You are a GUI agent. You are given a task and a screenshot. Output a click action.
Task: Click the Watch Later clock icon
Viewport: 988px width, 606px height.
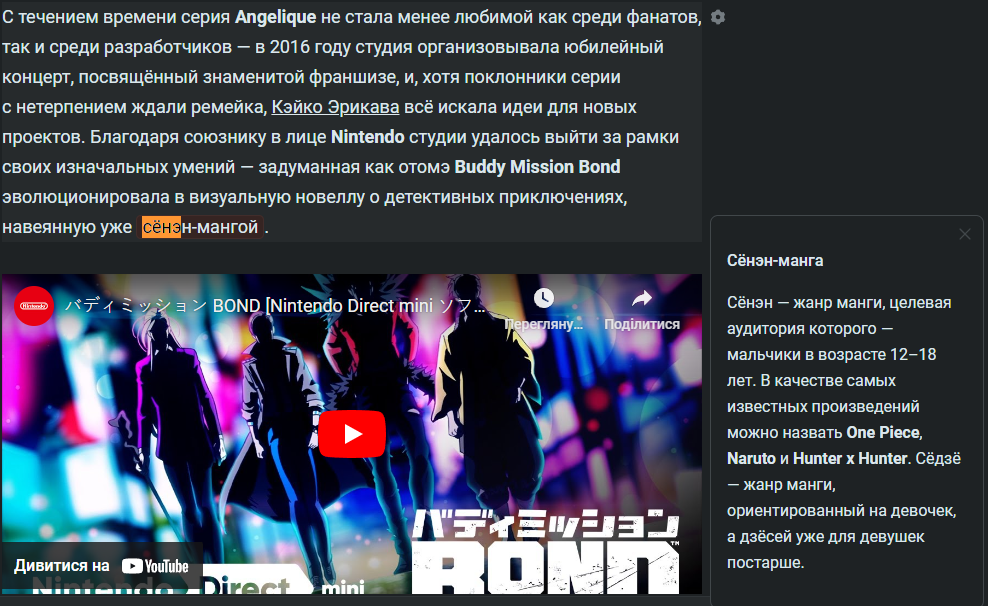click(x=544, y=298)
